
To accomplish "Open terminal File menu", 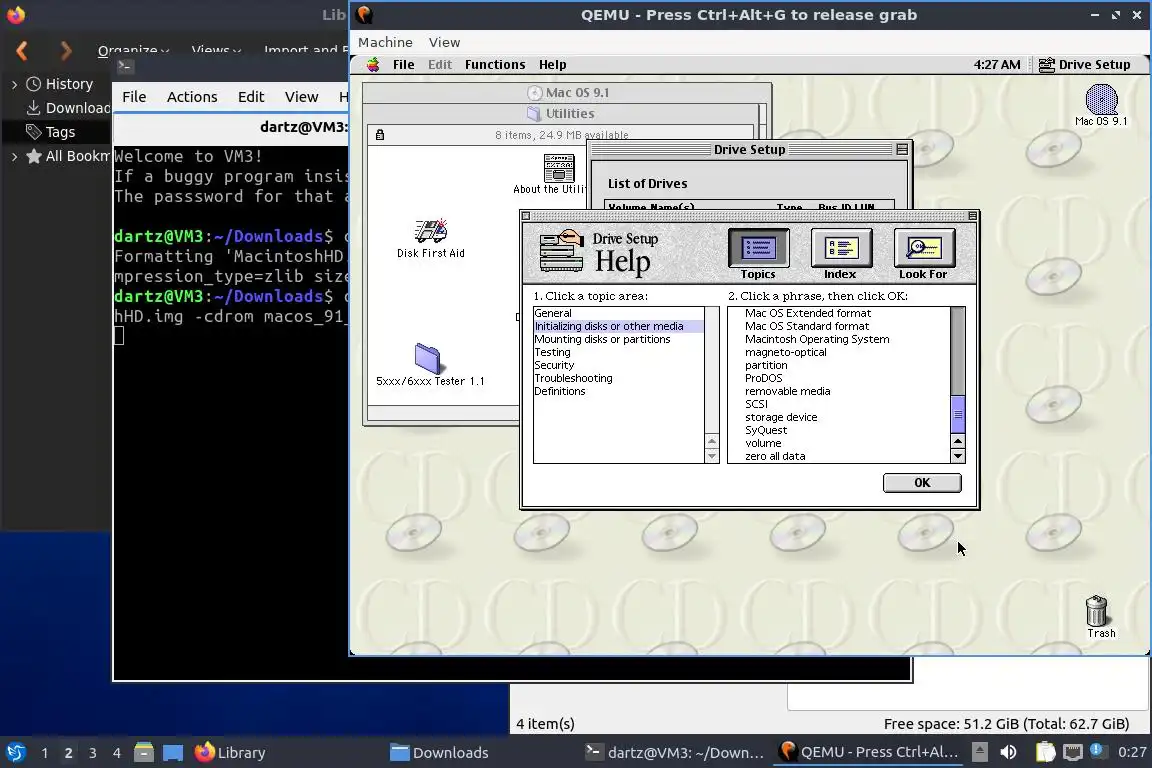I will (x=134, y=97).
